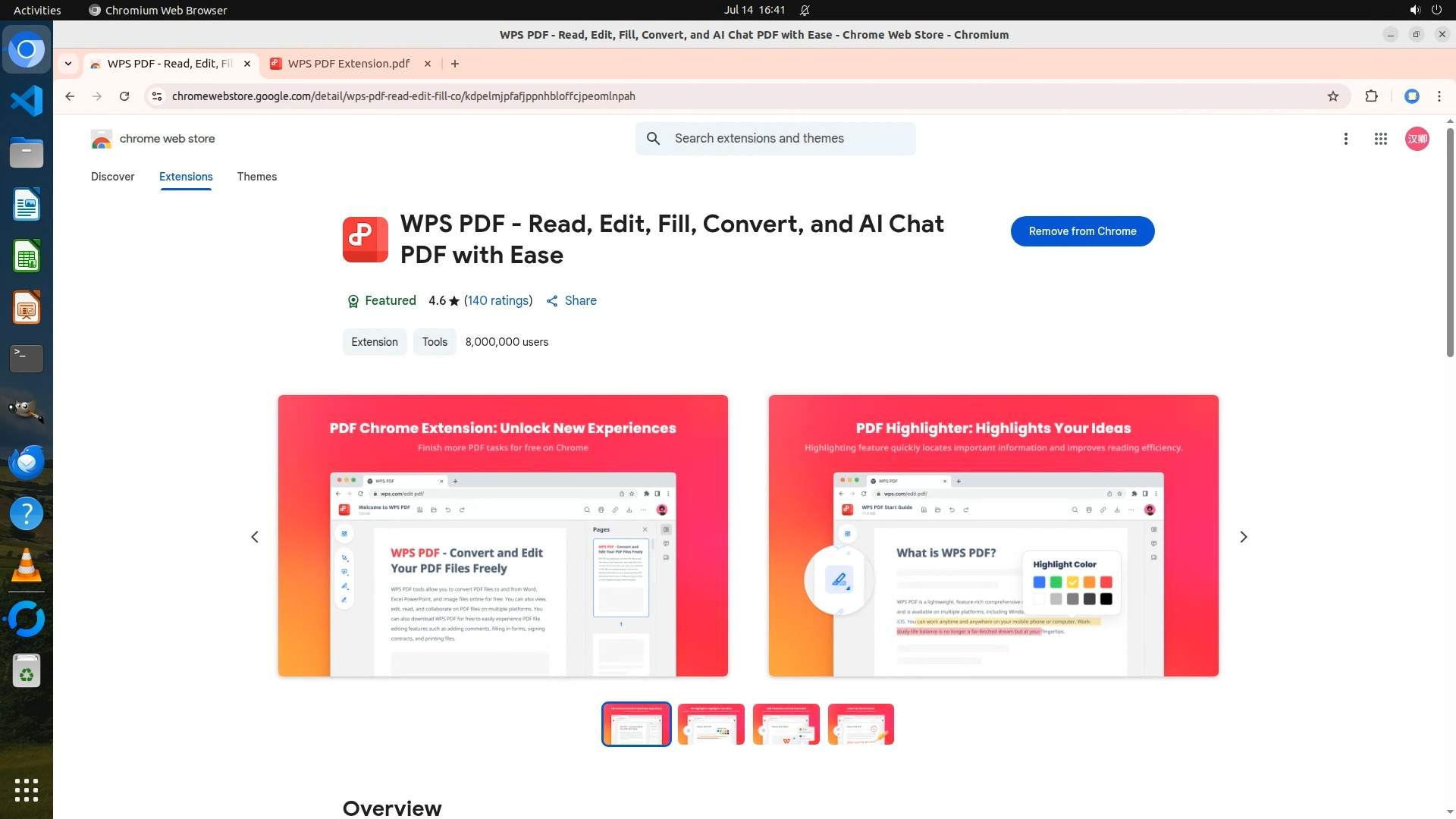Open the Chromium three-dot browser menu
This screenshot has height=819, width=1456.
[1439, 96]
